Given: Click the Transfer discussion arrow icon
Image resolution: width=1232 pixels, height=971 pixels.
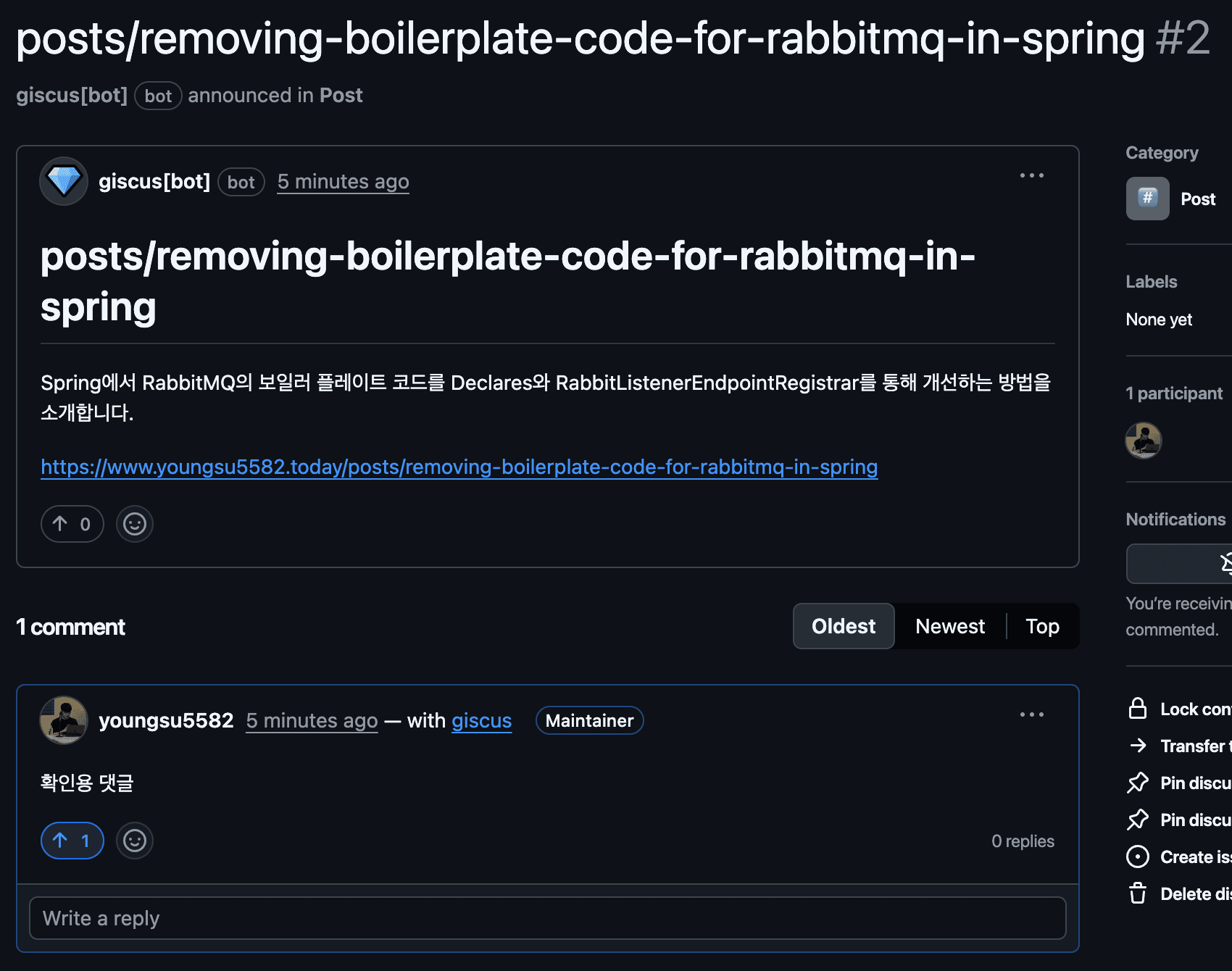Looking at the screenshot, I should coord(1138,746).
